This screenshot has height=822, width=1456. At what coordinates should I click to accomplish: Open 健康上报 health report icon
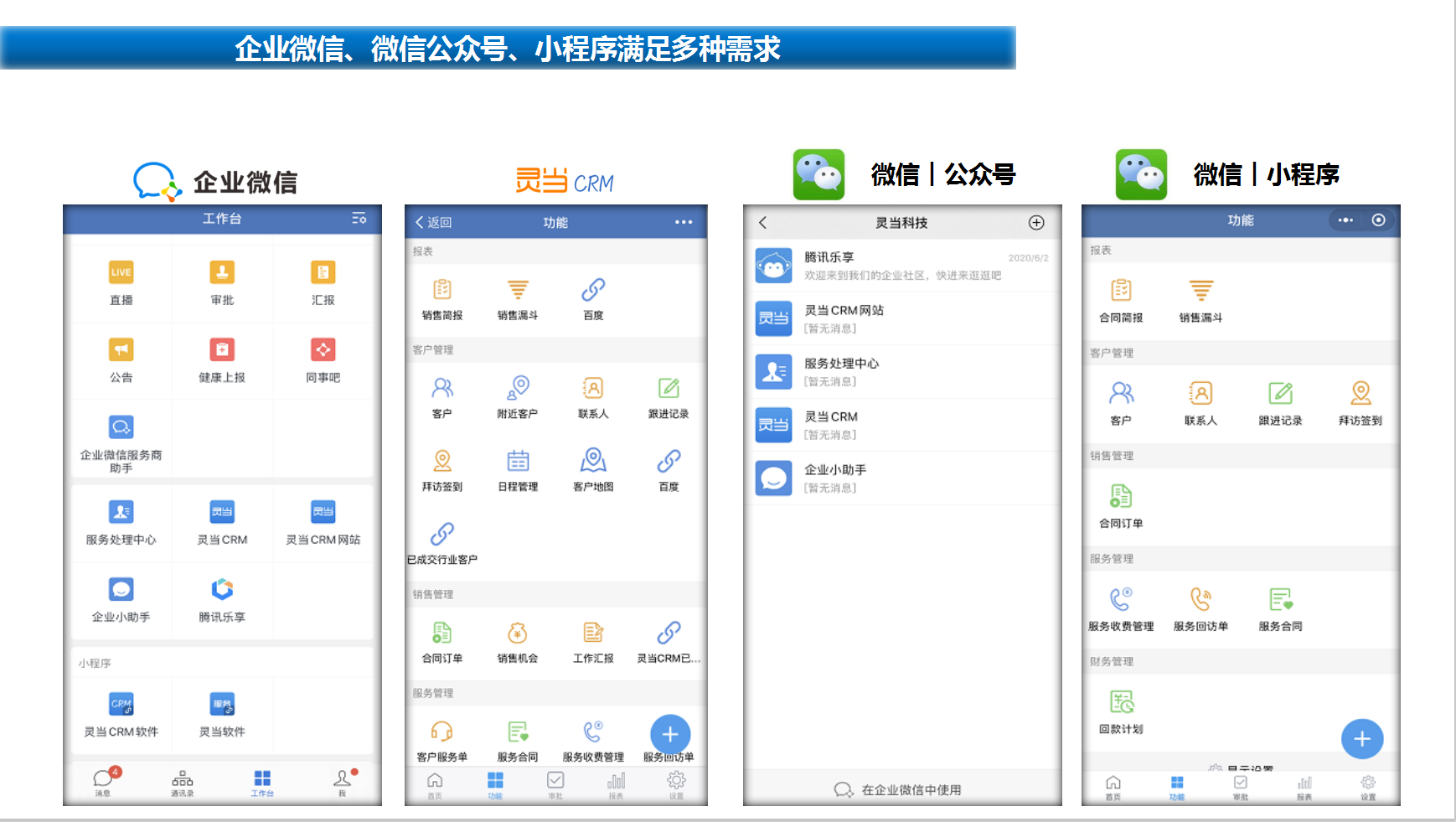[x=222, y=350]
